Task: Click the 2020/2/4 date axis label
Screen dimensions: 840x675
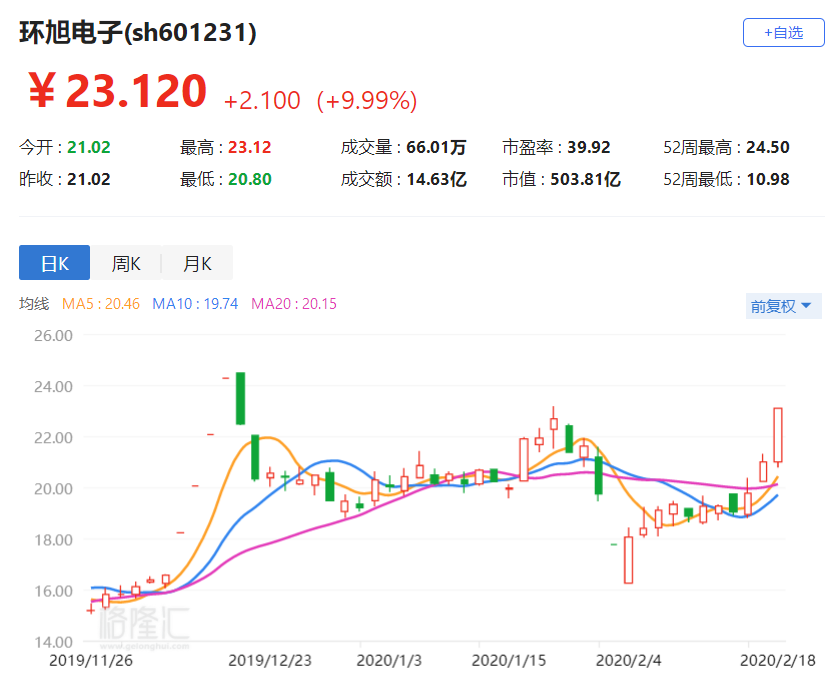Action: pyautogui.click(x=628, y=661)
